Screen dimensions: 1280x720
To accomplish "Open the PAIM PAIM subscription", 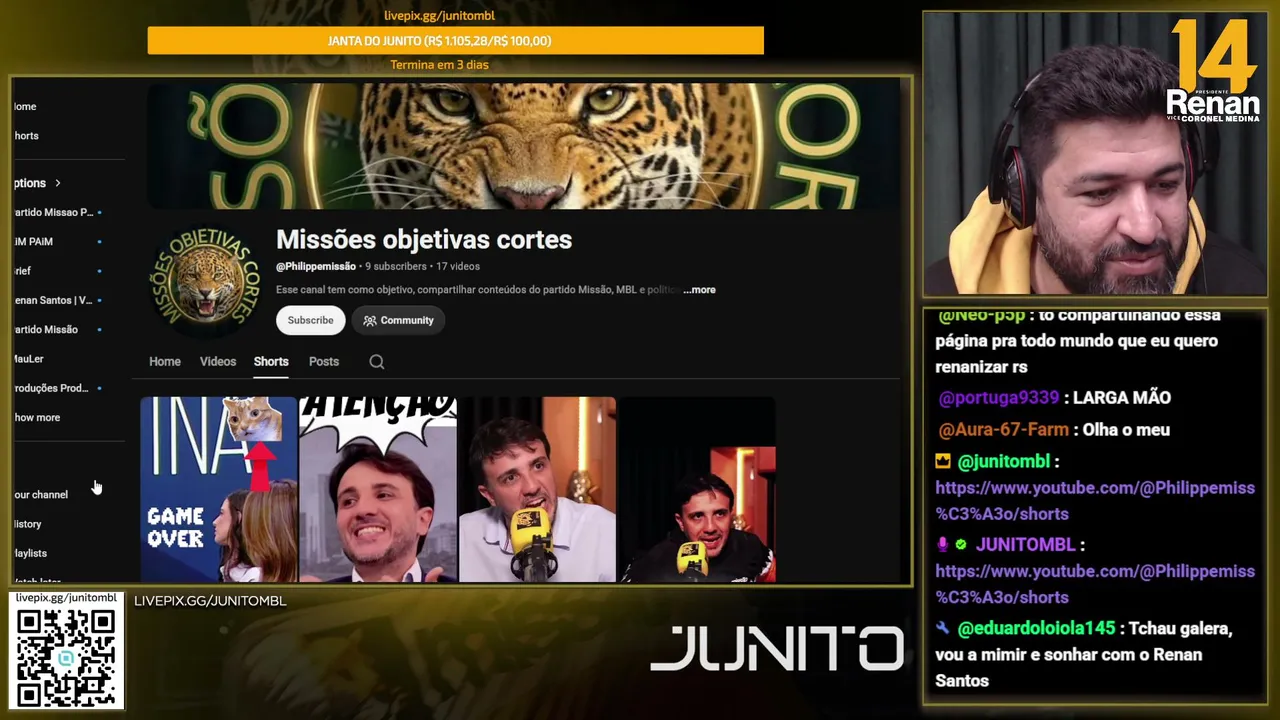I will 34,242.
